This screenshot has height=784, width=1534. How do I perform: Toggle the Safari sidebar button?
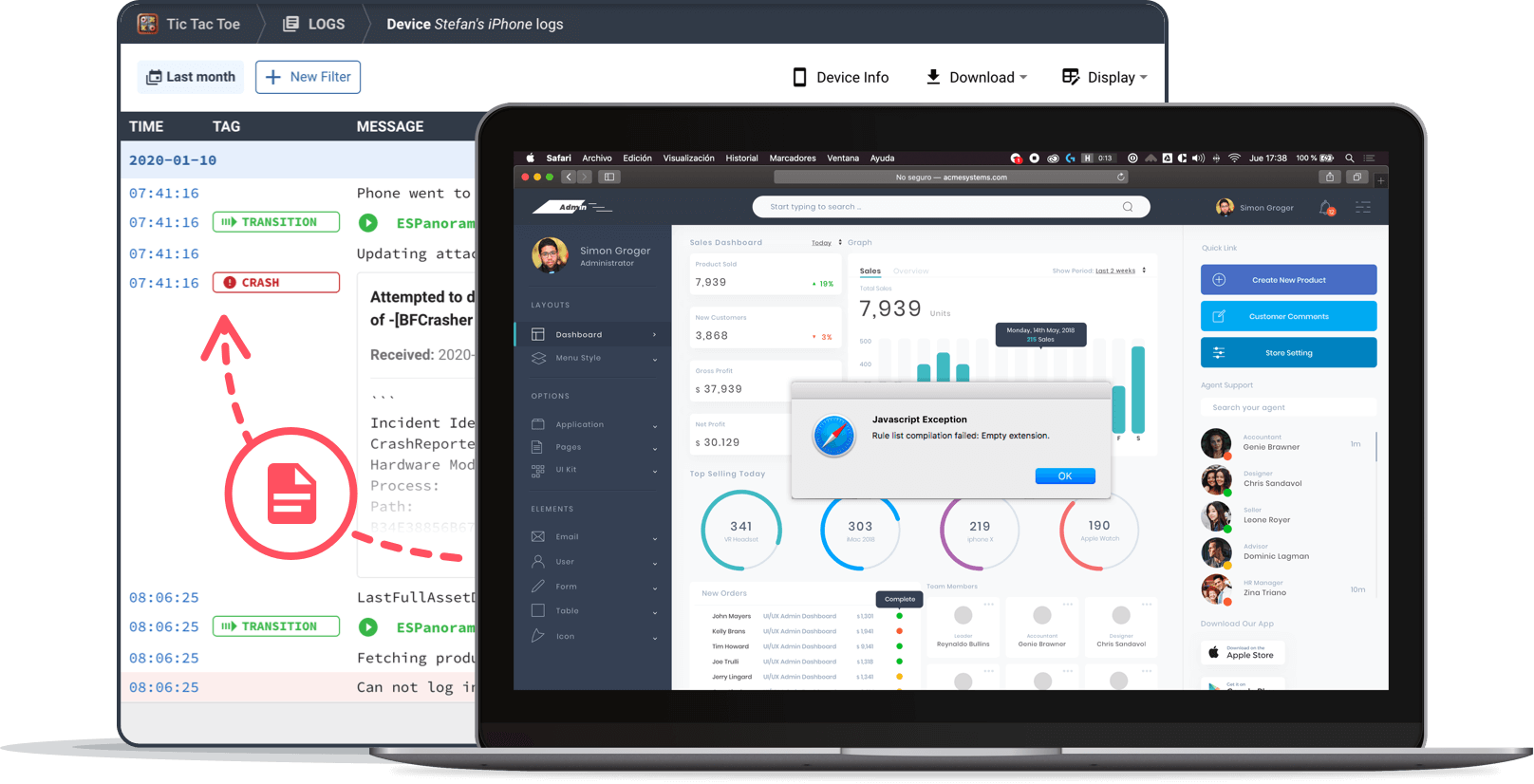609,177
